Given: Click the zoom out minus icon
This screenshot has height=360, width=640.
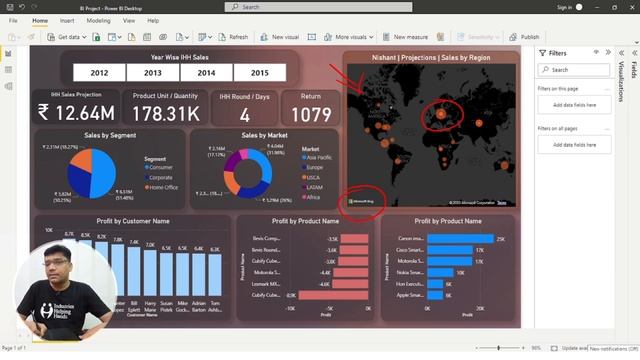Looking at the screenshot, I should tap(476, 348).
